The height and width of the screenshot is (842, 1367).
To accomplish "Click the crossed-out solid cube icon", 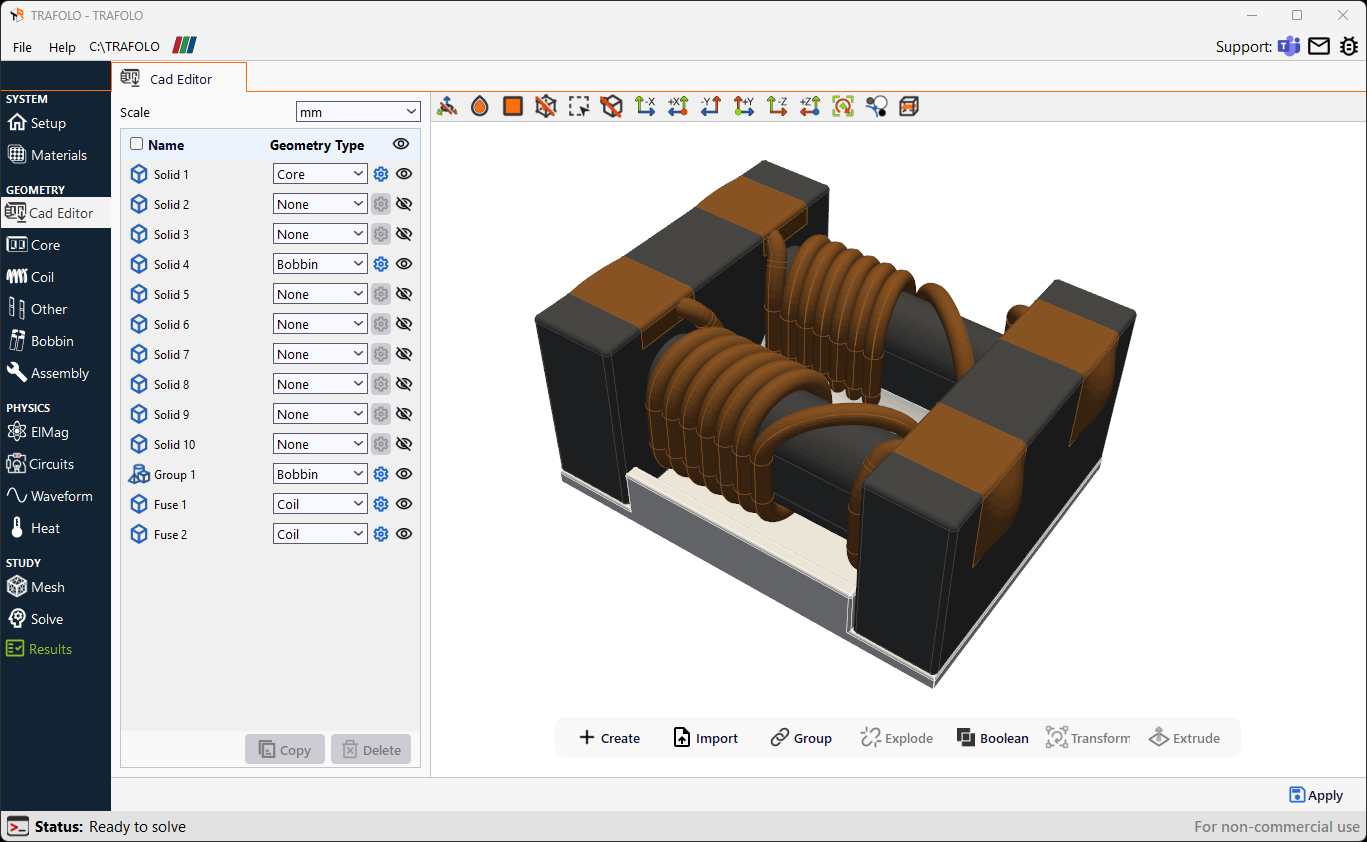I will (612, 106).
